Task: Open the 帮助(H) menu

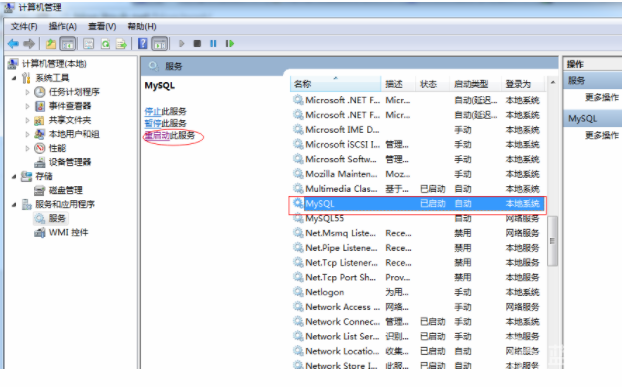Action: coord(142,27)
